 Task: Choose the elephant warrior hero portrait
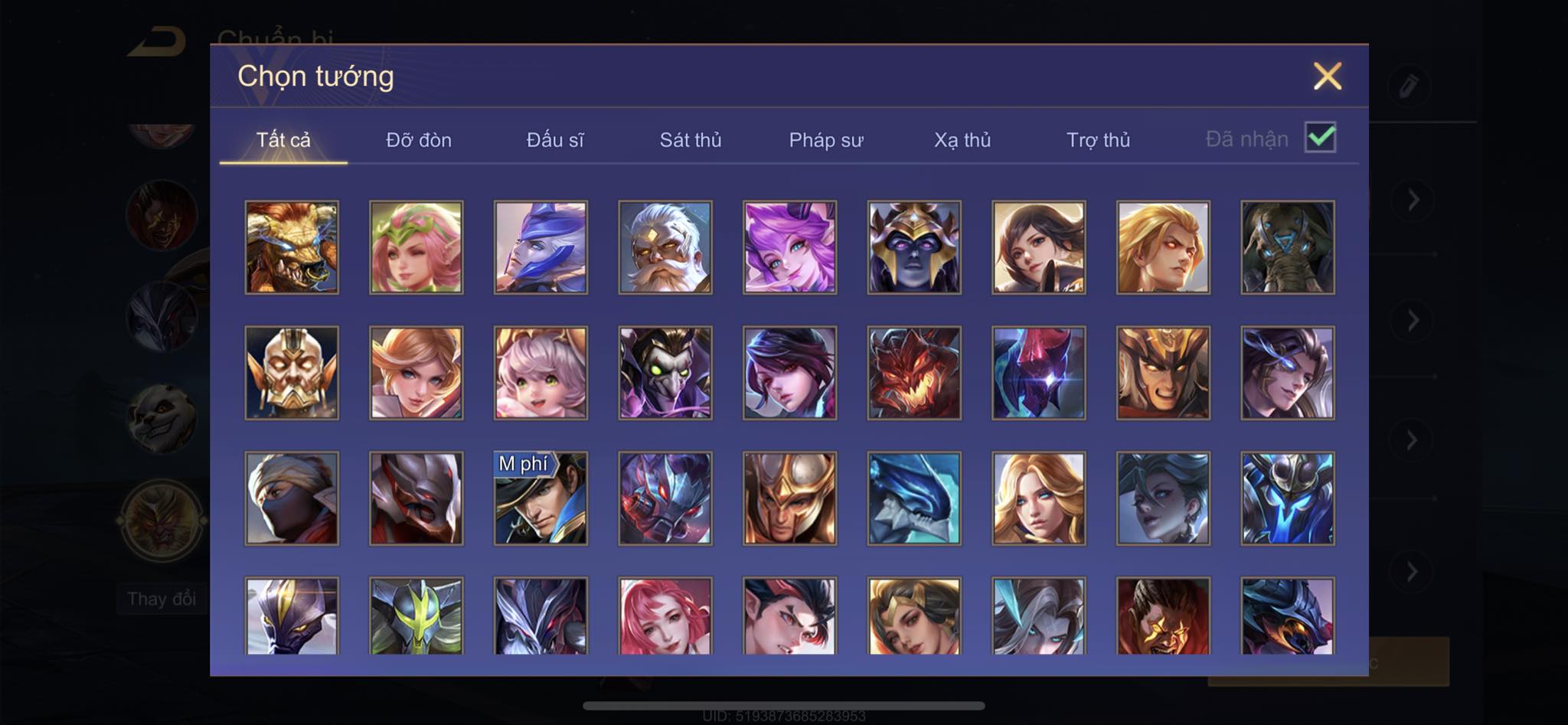point(1288,247)
